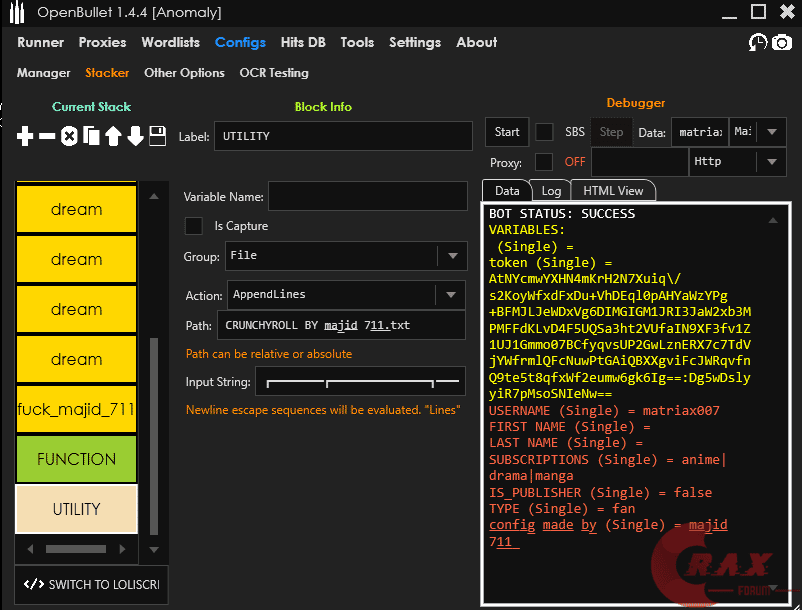
Task: Click the camera screenshot icon at top right
Action: tap(782, 42)
